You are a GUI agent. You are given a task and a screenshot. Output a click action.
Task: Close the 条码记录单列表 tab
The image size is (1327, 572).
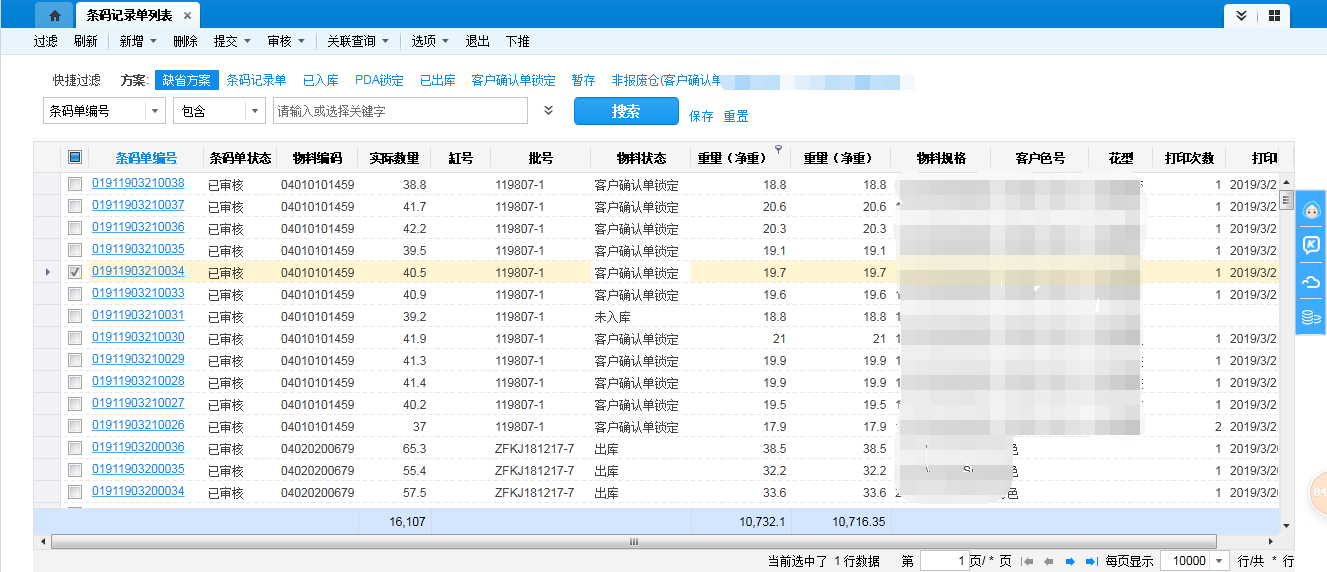(187, 16)
